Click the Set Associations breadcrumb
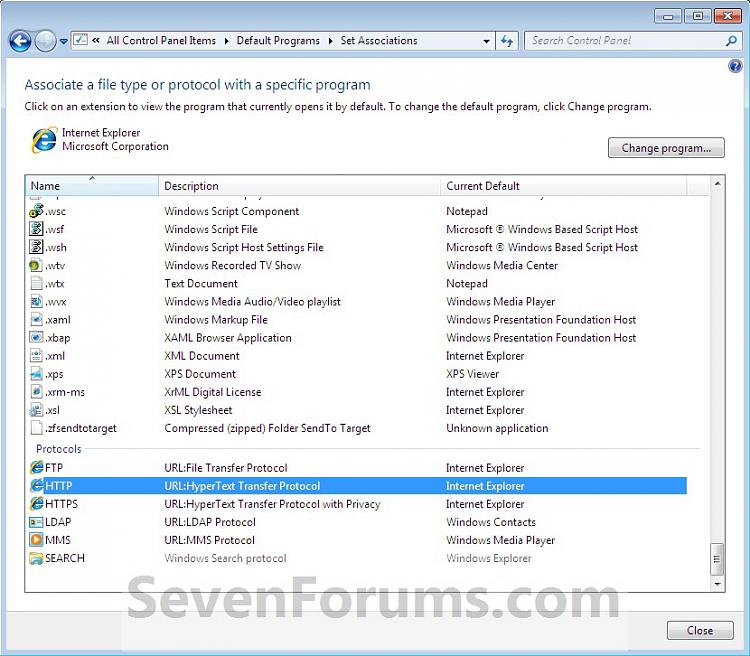 click(x=379, y=41)
